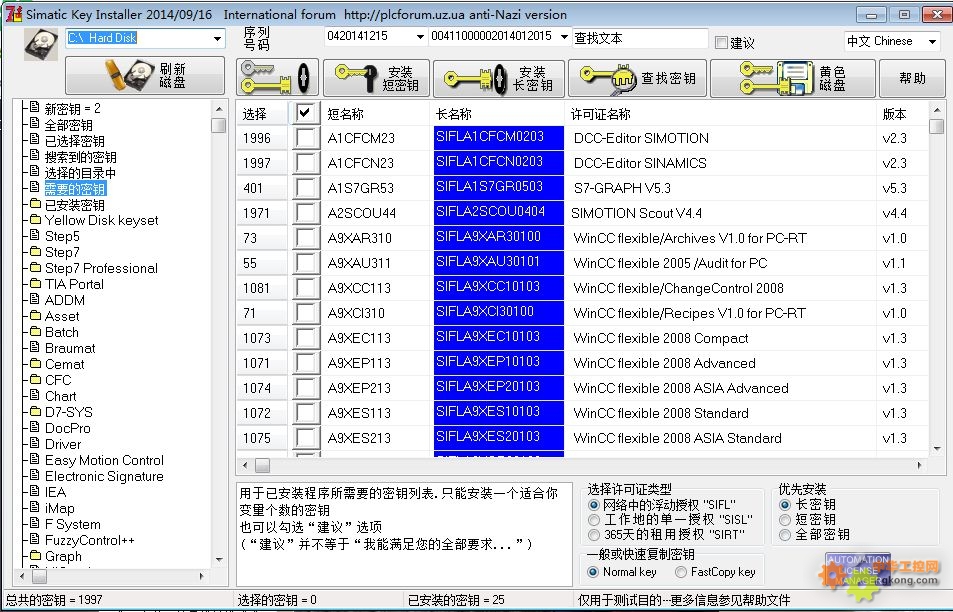Click folder icon beside Asset
953x612 pixels.
35,315
